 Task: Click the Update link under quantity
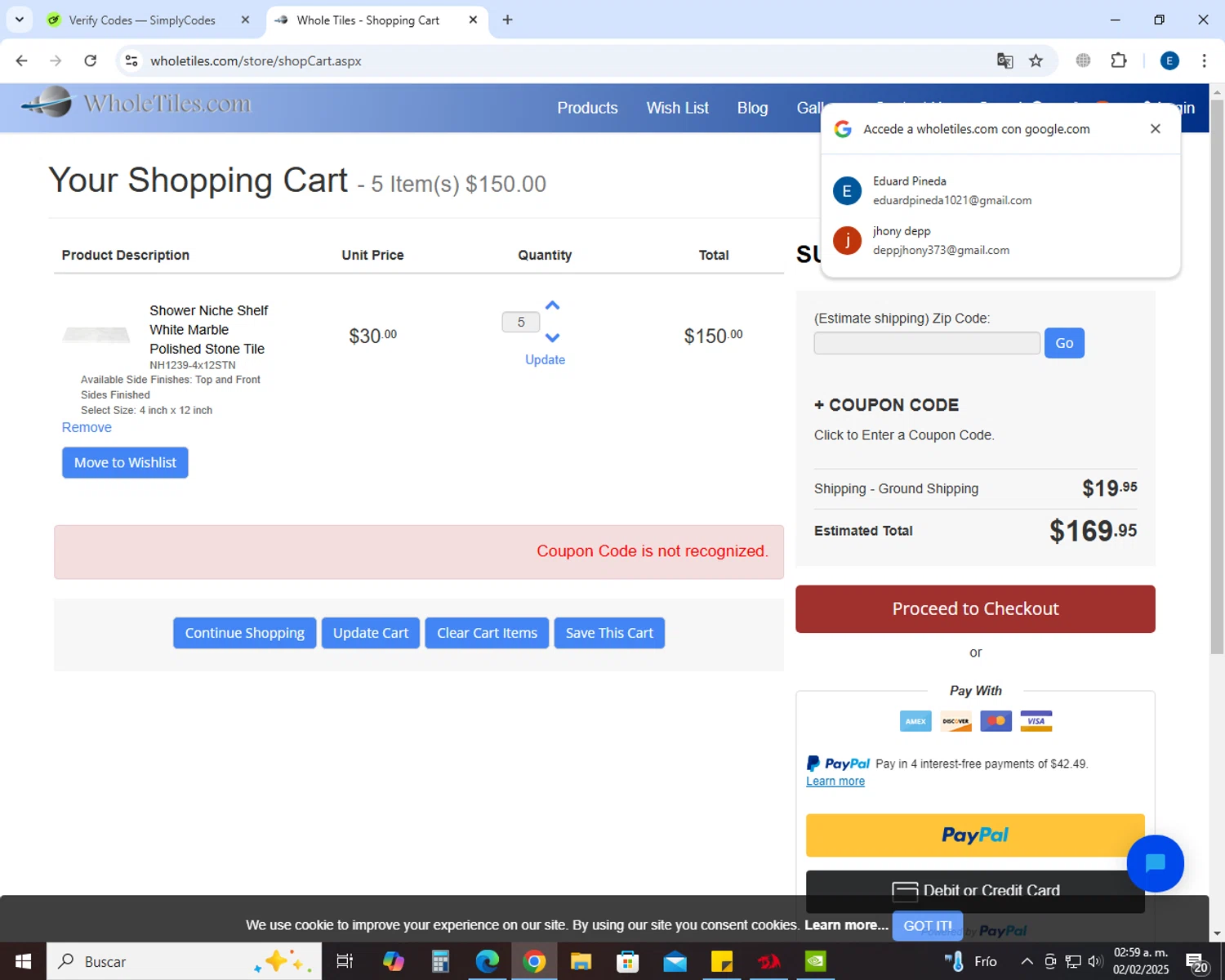[545, 359]
